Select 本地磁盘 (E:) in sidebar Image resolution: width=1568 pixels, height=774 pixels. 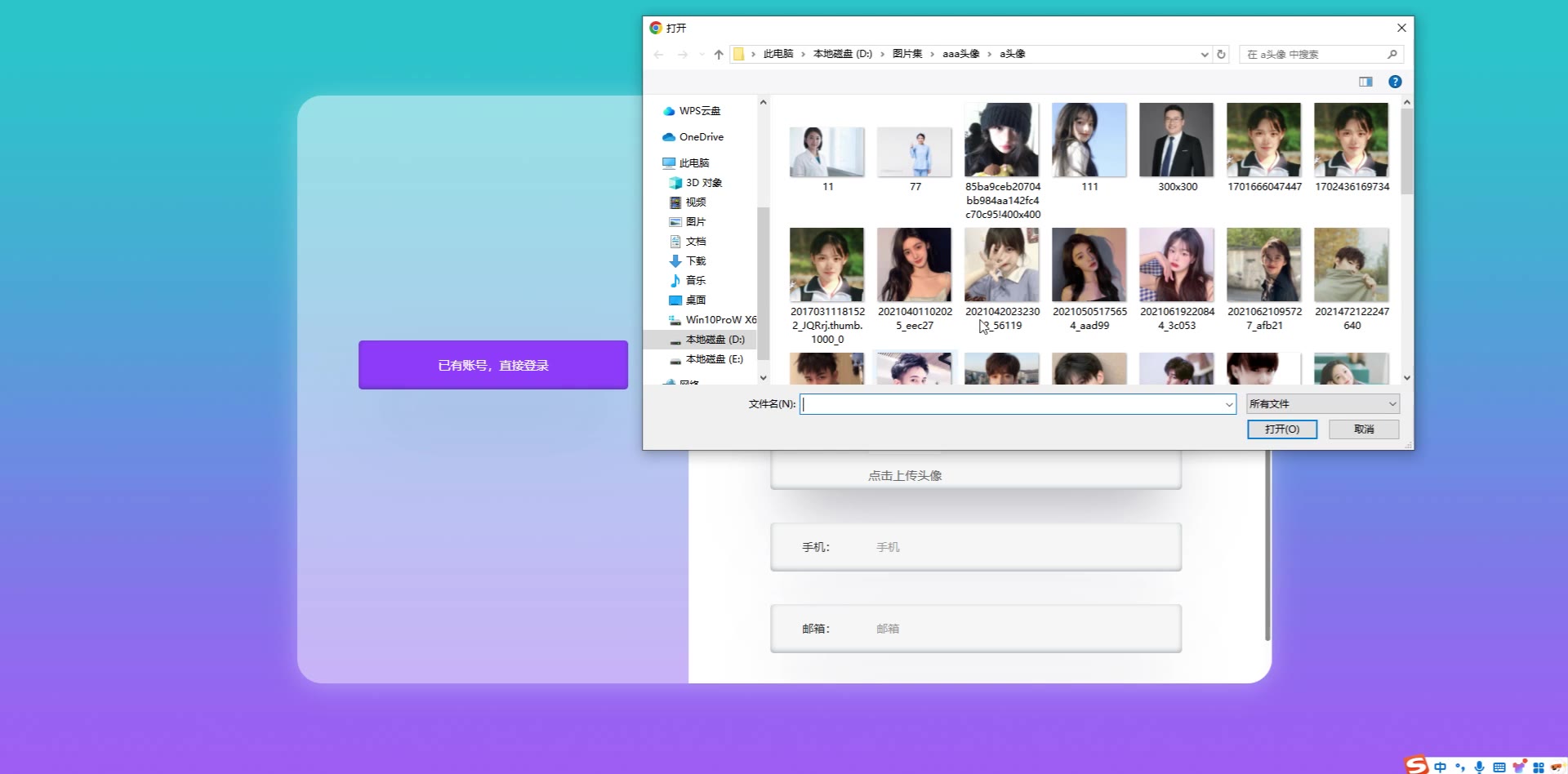(706, 359)
